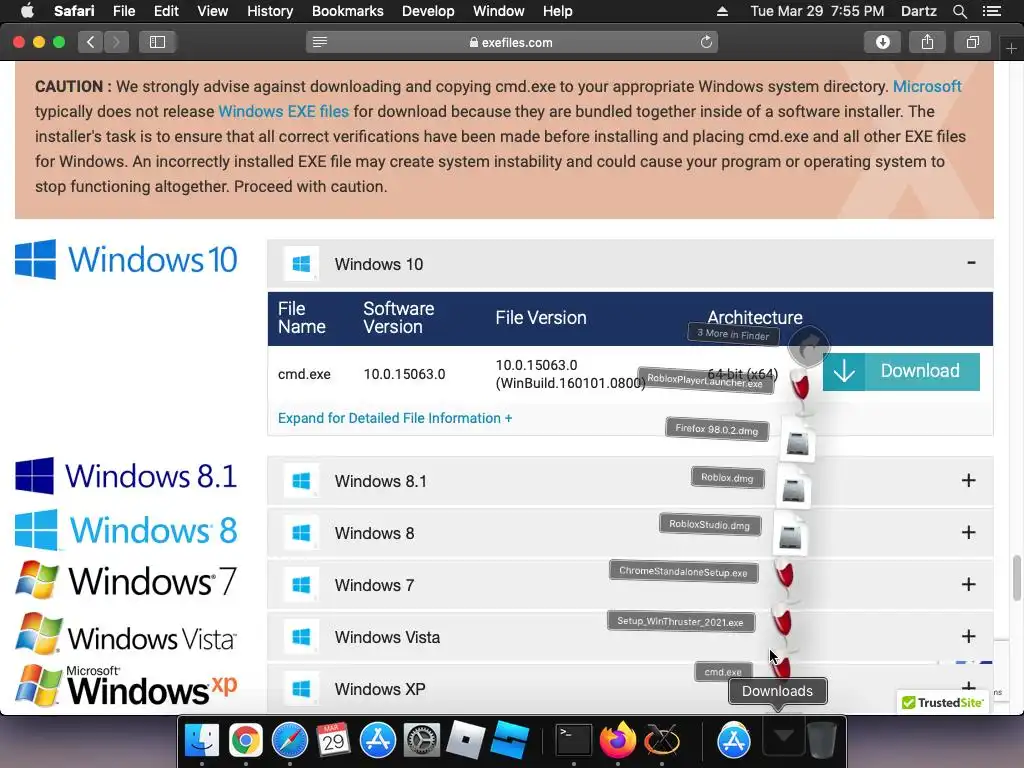Show all tabs overview button
The height and width of the screenshot is (768, 1024).
[972, 42]
